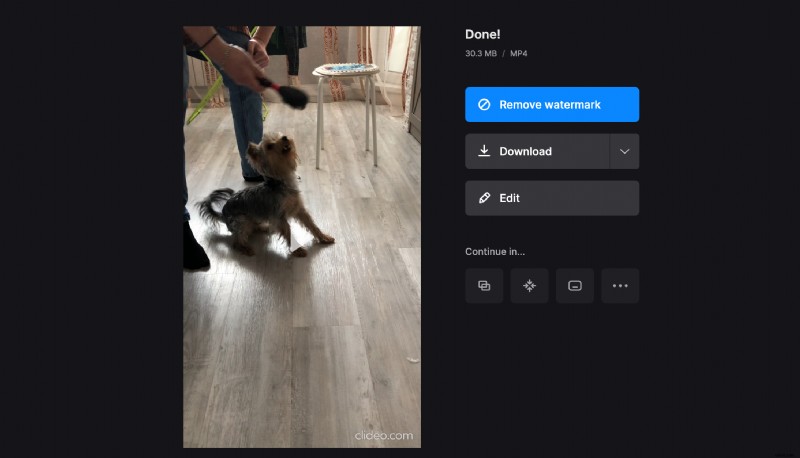Select the MP4 format label
Screen dimensions: 800x458
click(518, 53)
